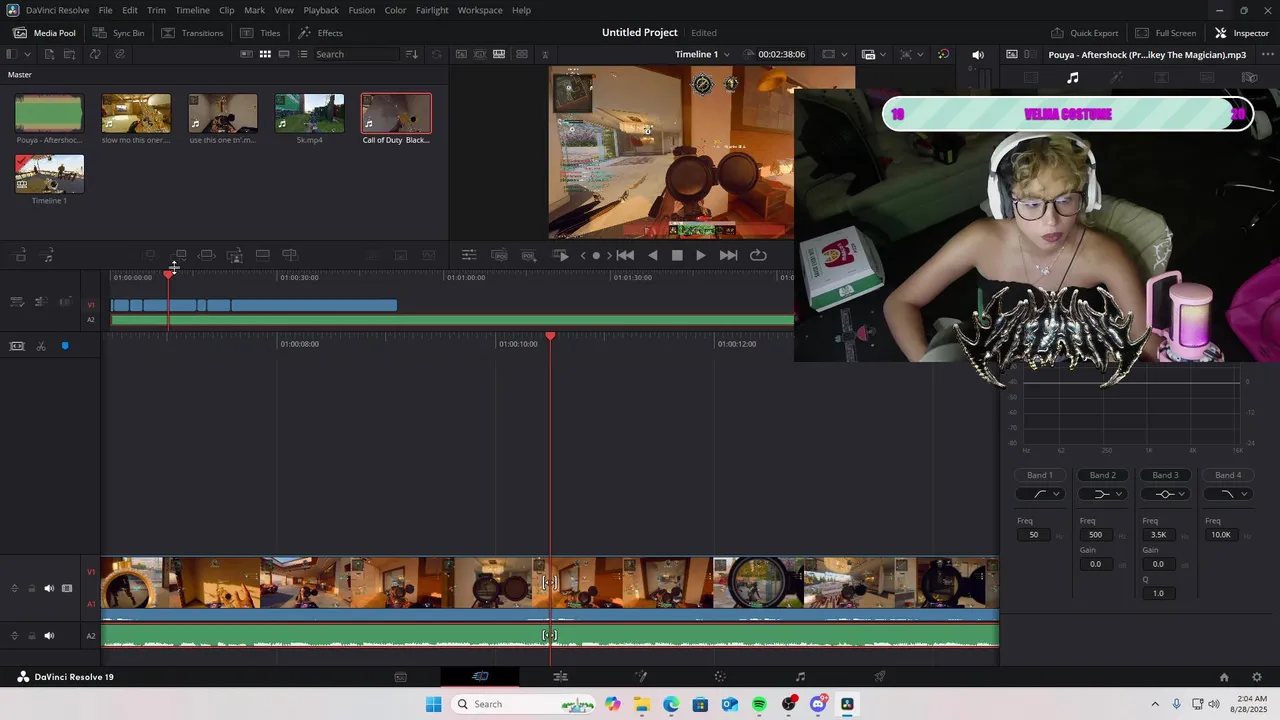Toggle loop playback
Image resolution: width=1280 pixels, height=720 pixels.
758,255
